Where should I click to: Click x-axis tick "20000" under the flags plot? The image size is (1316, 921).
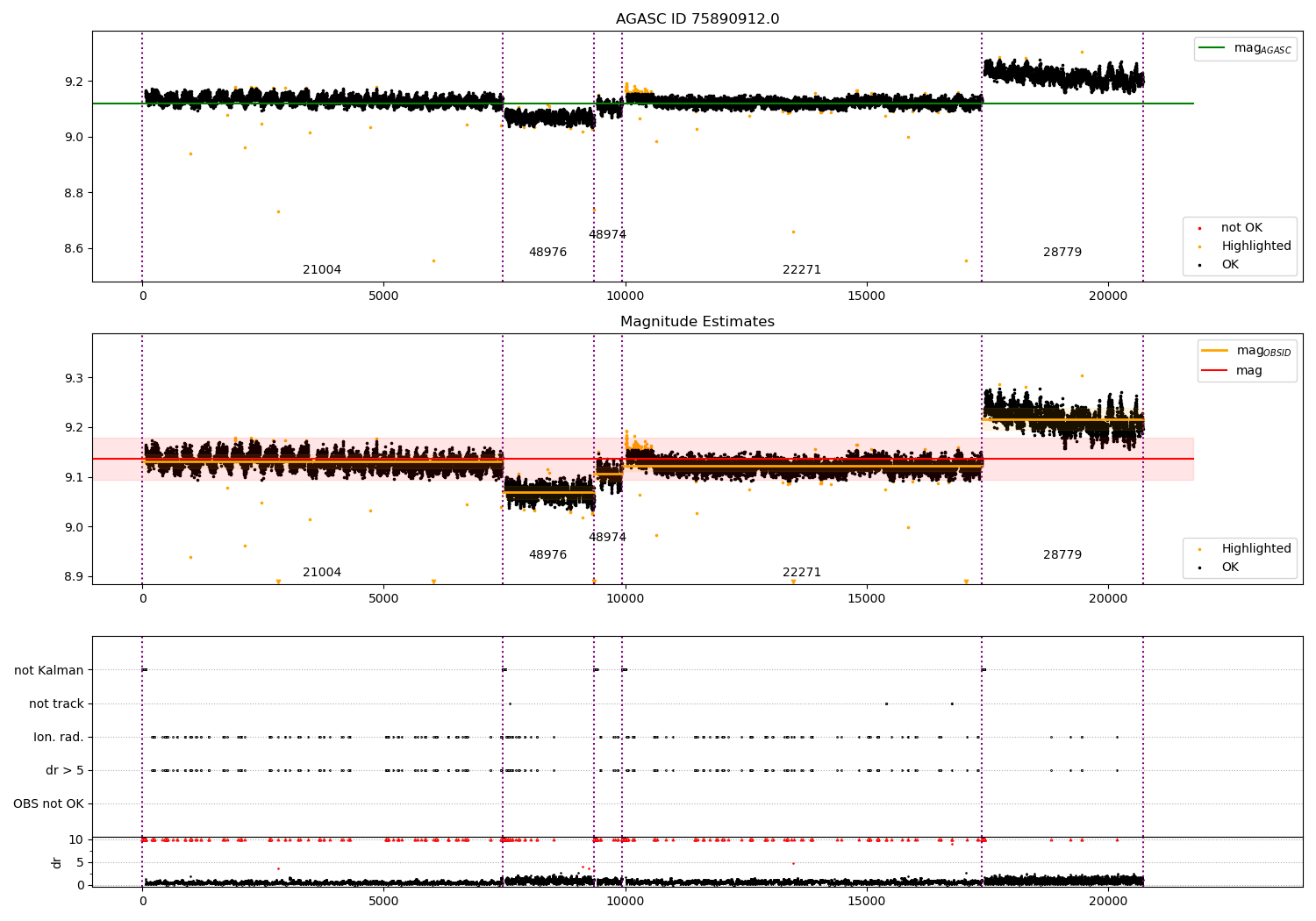[1108, 901]
